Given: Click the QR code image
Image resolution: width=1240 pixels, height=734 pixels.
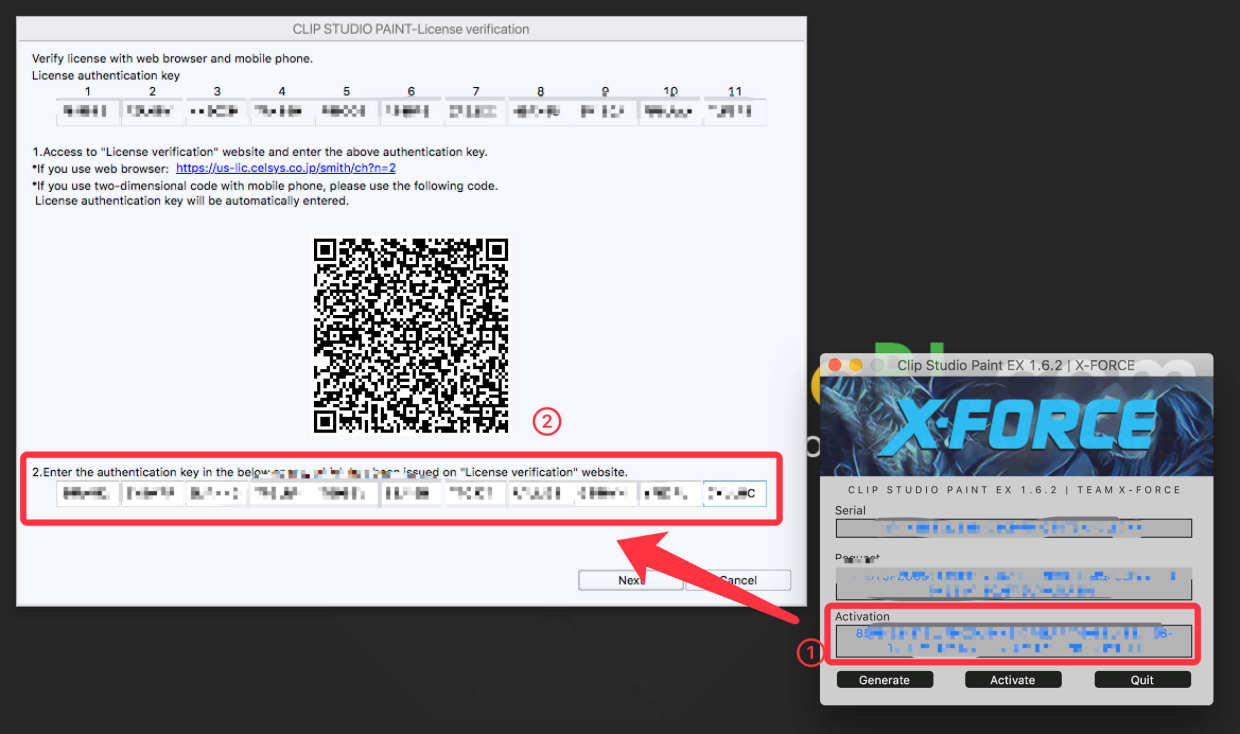Looking at the screenshot, I should [x=411, y=335].
